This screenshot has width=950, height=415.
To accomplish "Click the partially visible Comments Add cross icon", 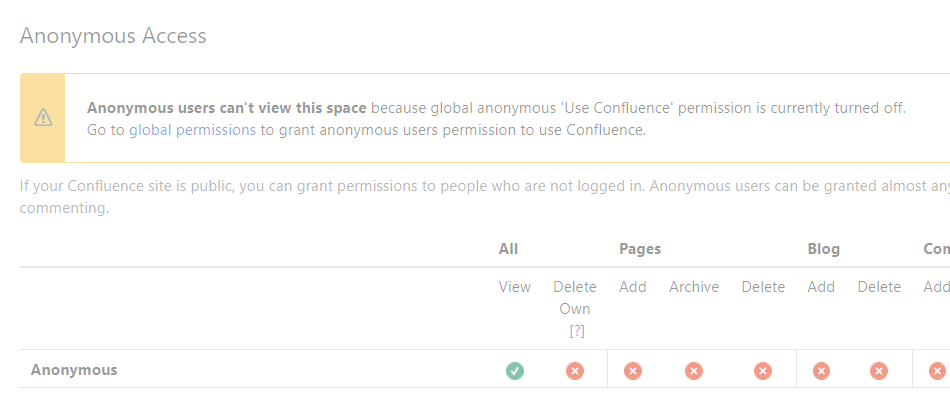I will [x=937, y=370].
